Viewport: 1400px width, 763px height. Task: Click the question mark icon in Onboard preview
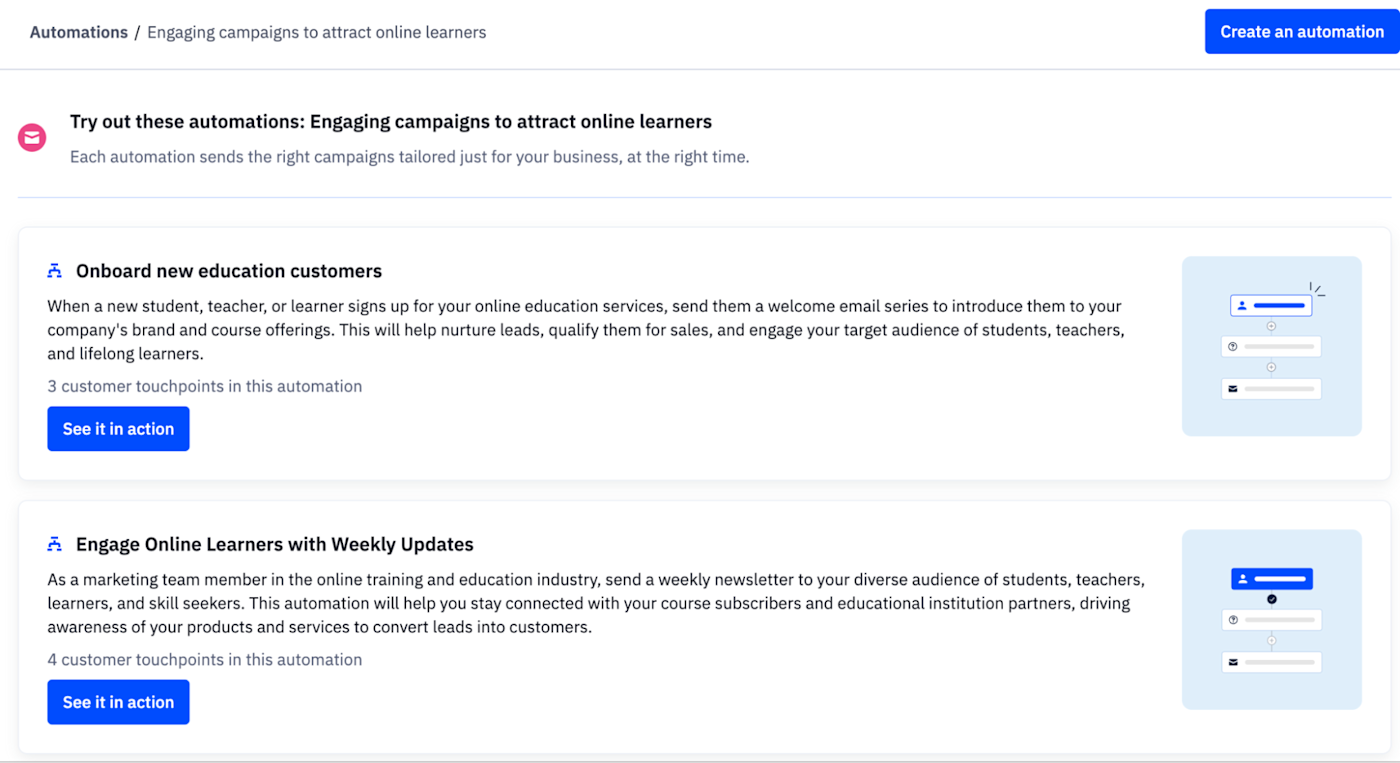[x=1233, y=347]
